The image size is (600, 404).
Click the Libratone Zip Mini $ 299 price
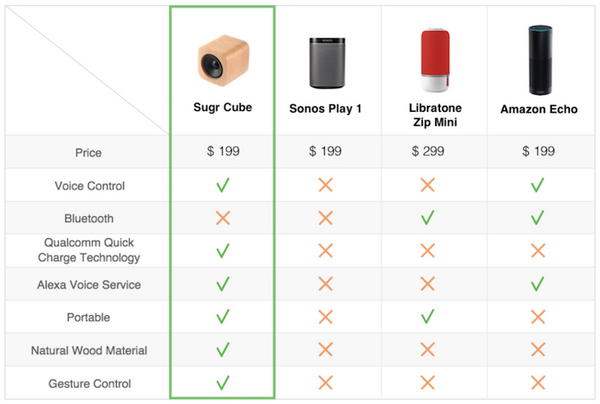click(x=428, y=152)
